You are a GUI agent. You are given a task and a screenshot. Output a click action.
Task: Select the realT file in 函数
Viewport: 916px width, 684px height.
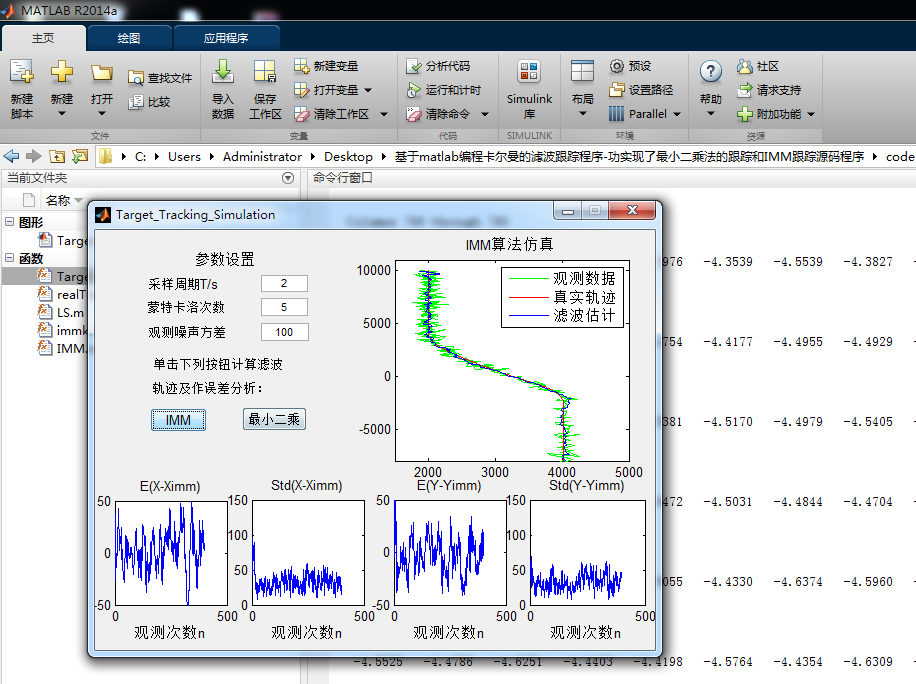[62, 294]
